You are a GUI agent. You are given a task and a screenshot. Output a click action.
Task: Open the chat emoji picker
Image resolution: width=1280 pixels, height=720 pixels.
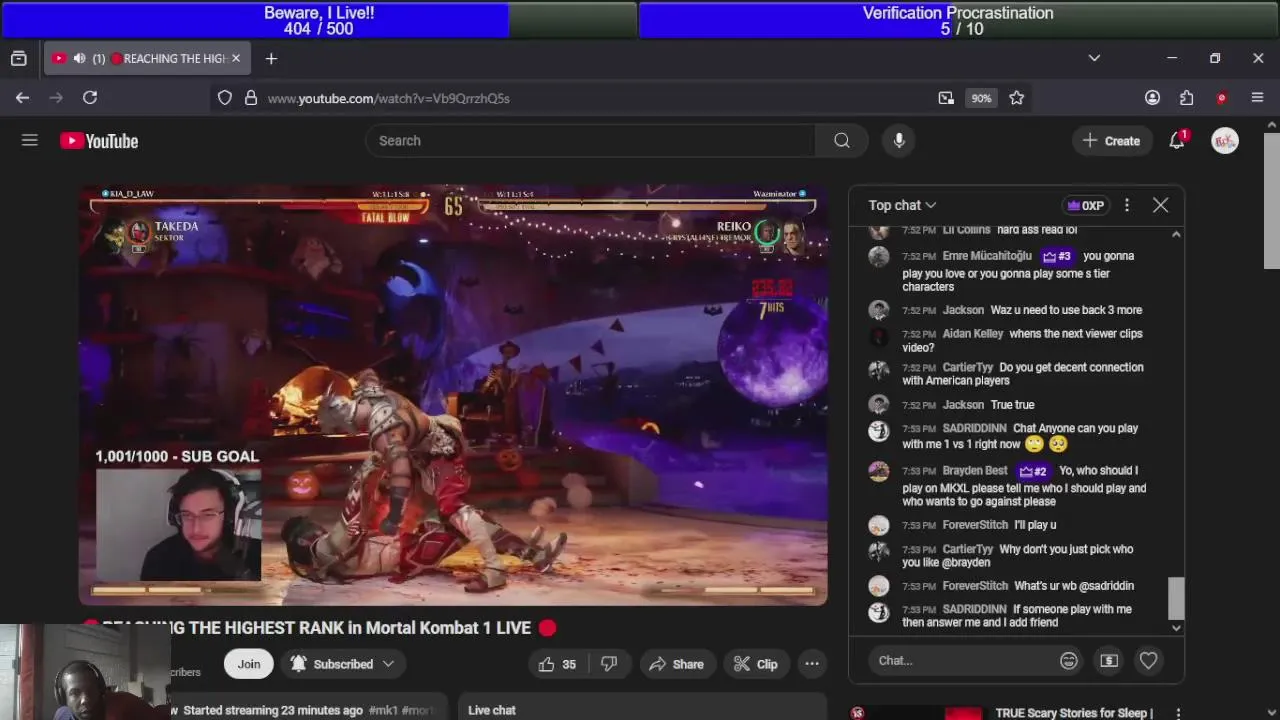[1069, 661]
